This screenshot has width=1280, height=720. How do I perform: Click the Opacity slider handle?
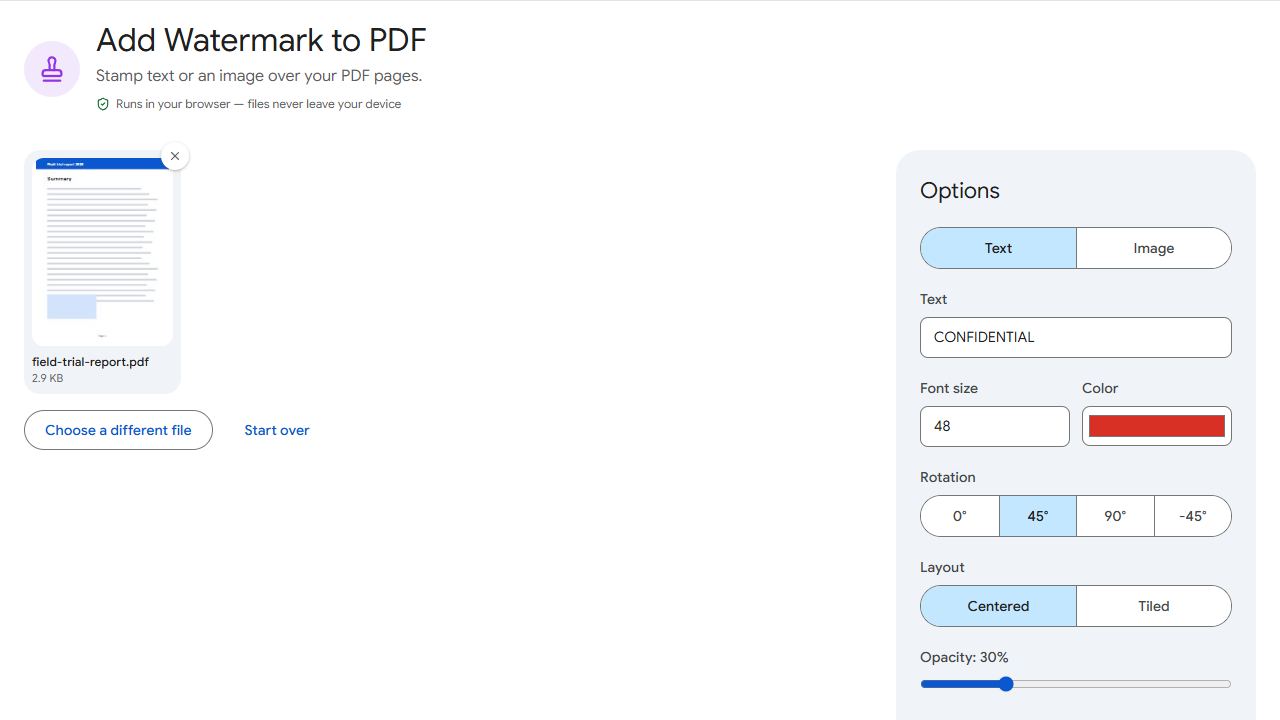click(x=1006, y=684)
